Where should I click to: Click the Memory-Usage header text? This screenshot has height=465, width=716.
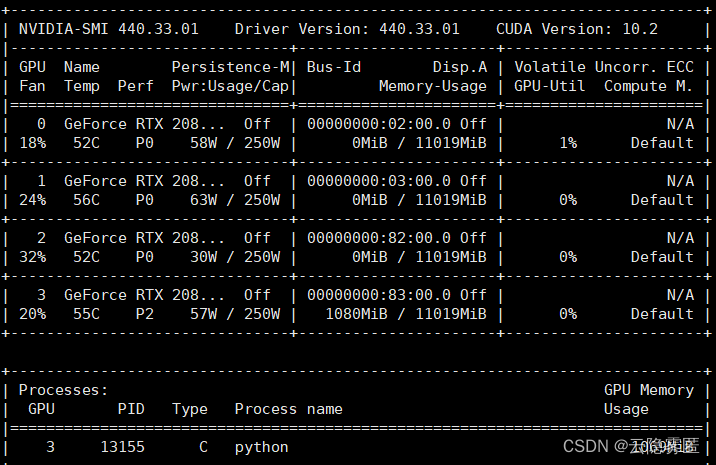(433, 86)
